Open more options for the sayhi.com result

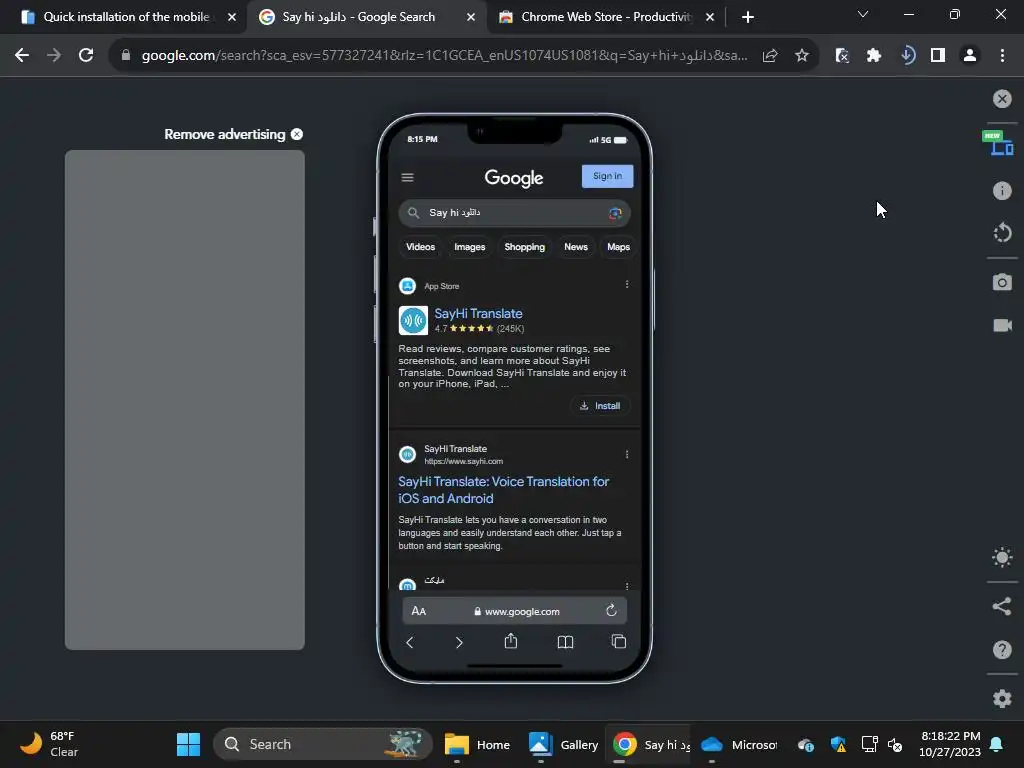[627, 455]
